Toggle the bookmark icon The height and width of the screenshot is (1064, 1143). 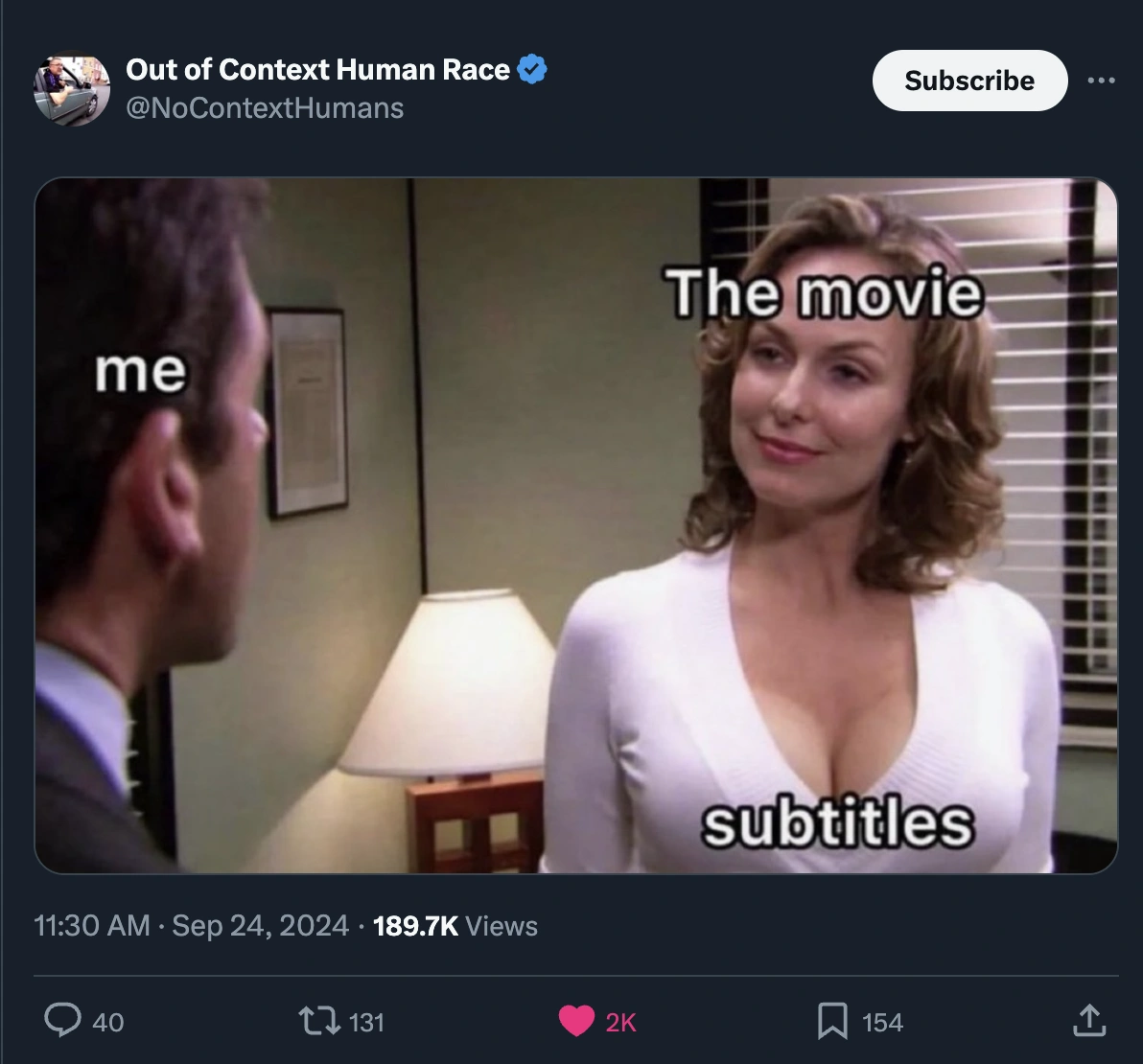tap(832, 1021)
